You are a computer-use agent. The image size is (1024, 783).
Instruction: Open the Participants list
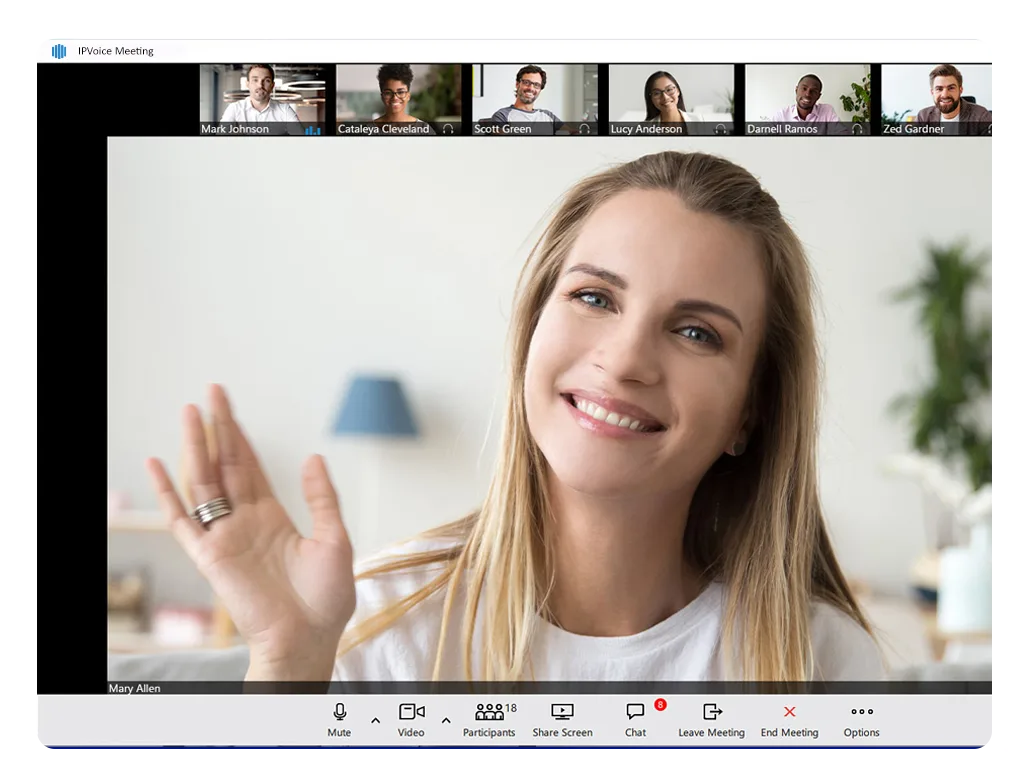point(489,719)
